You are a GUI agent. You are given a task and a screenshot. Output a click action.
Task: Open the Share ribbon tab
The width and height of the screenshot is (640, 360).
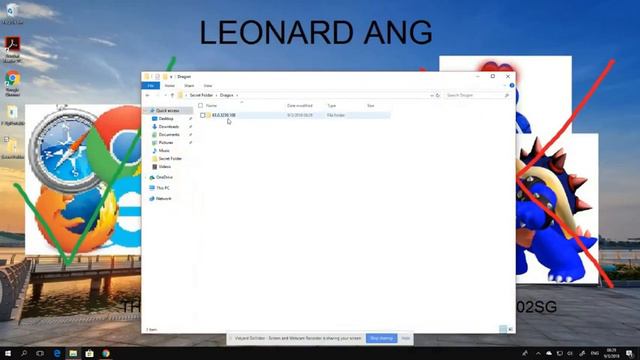click(x=189, y=86)
